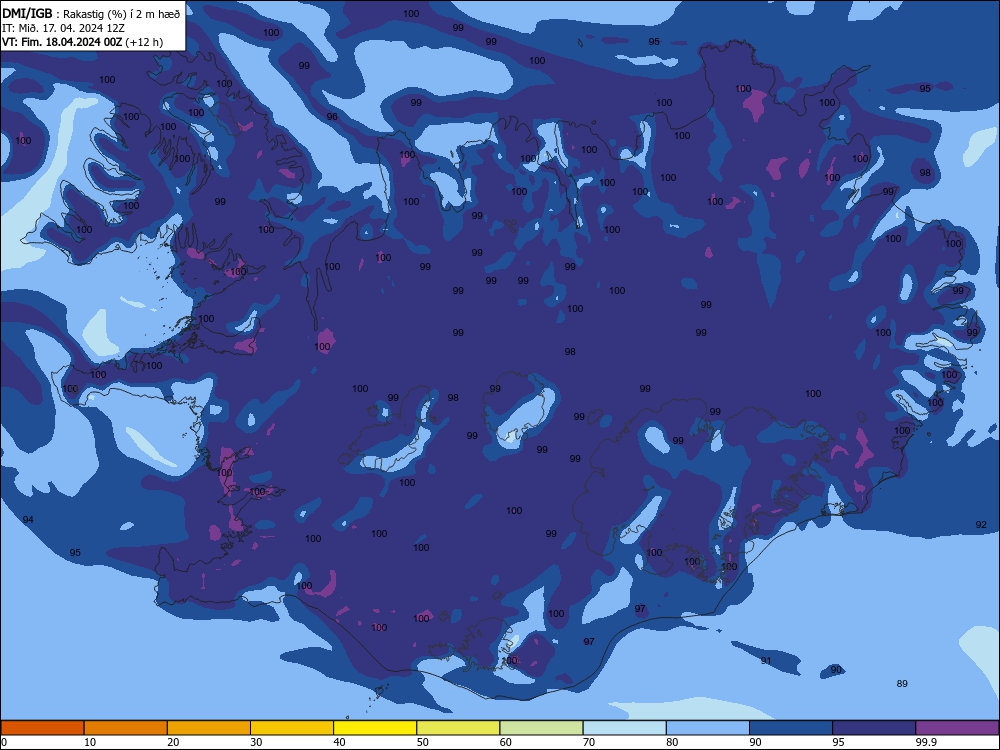This screenshot has height=750, width=1000.
Task: Click the '89' humidity value on the map
Action: [x=902, y=684]
